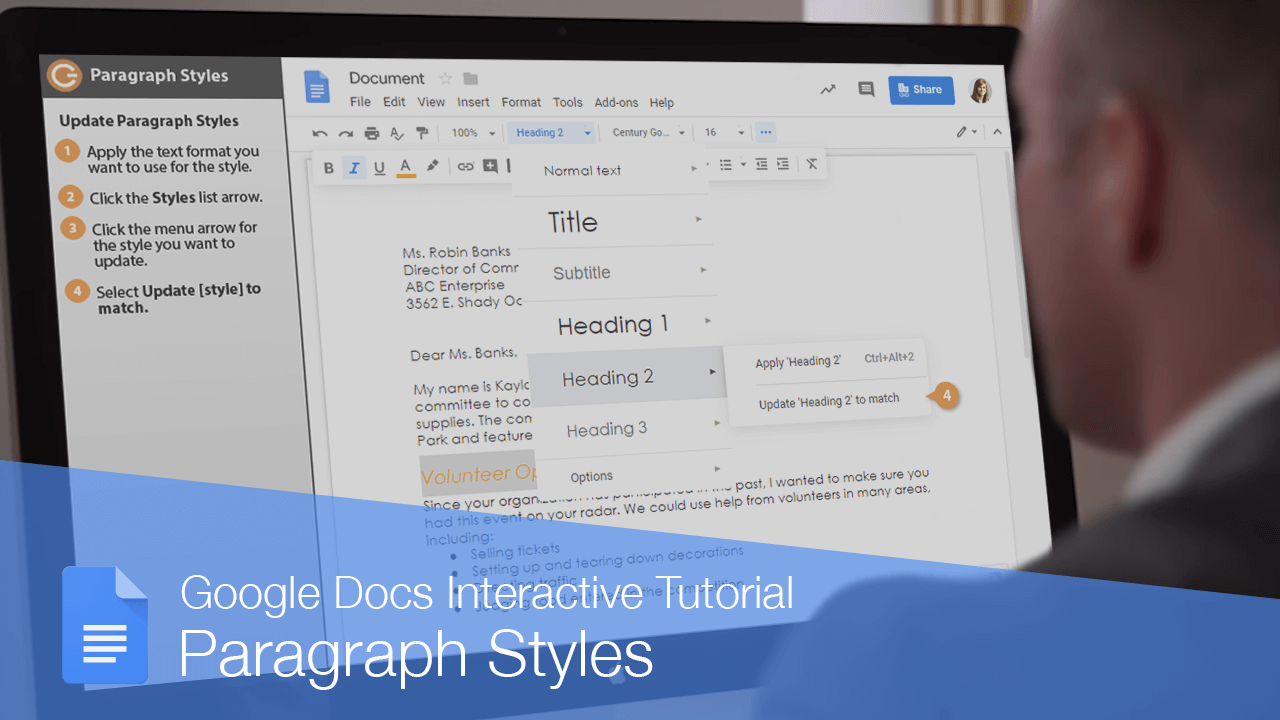Select the Print icon
This screenshot has height=720, width=1280.
371,131
